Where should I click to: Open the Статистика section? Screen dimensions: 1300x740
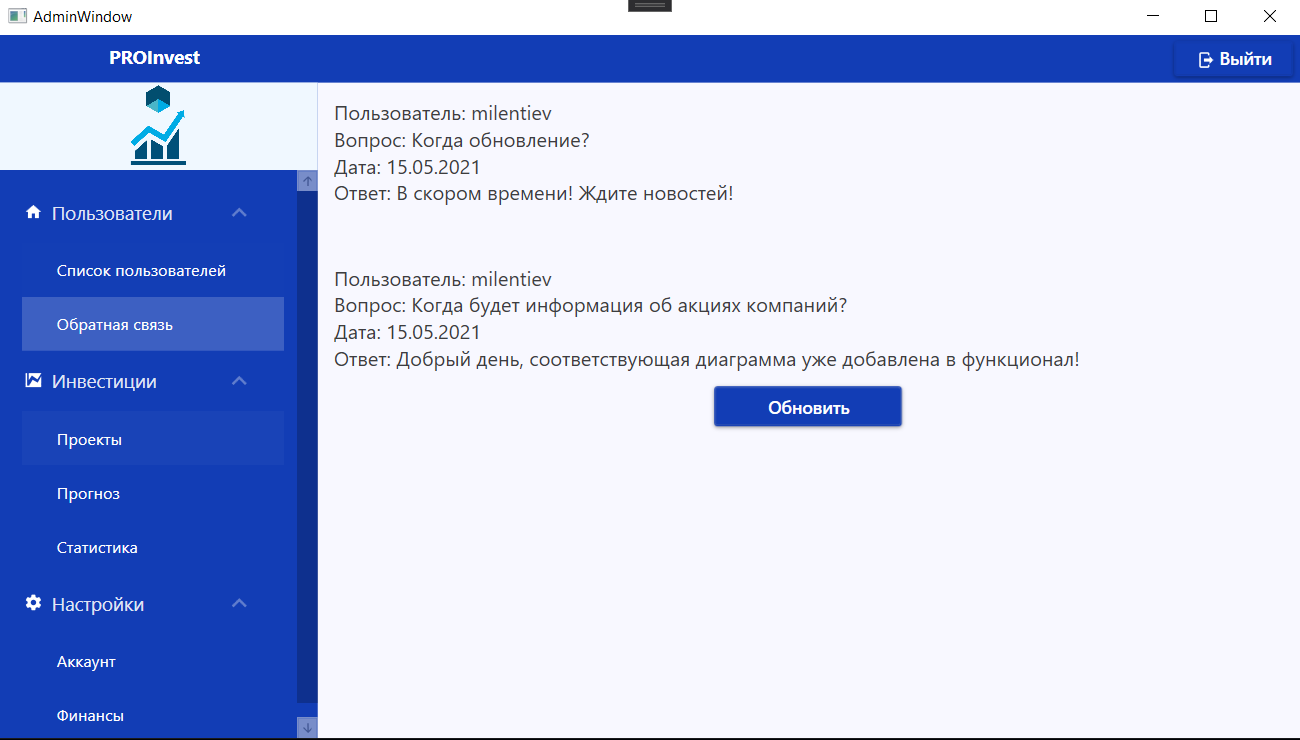pyautogui.click(x=95, y=547)
